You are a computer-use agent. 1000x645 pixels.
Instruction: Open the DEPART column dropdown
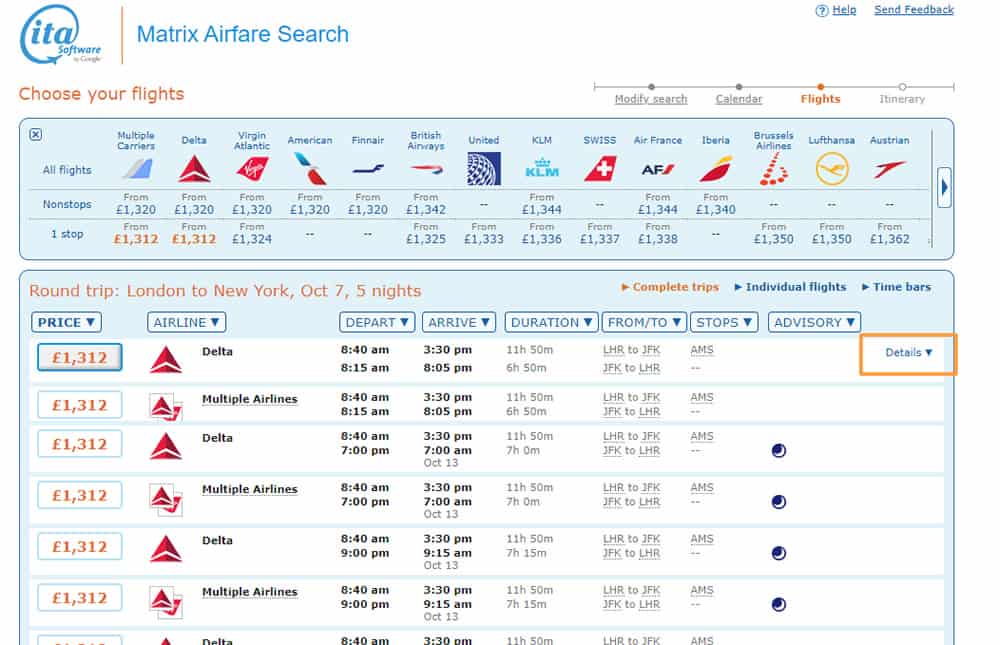pyautogui.click(x=377, y=323)
